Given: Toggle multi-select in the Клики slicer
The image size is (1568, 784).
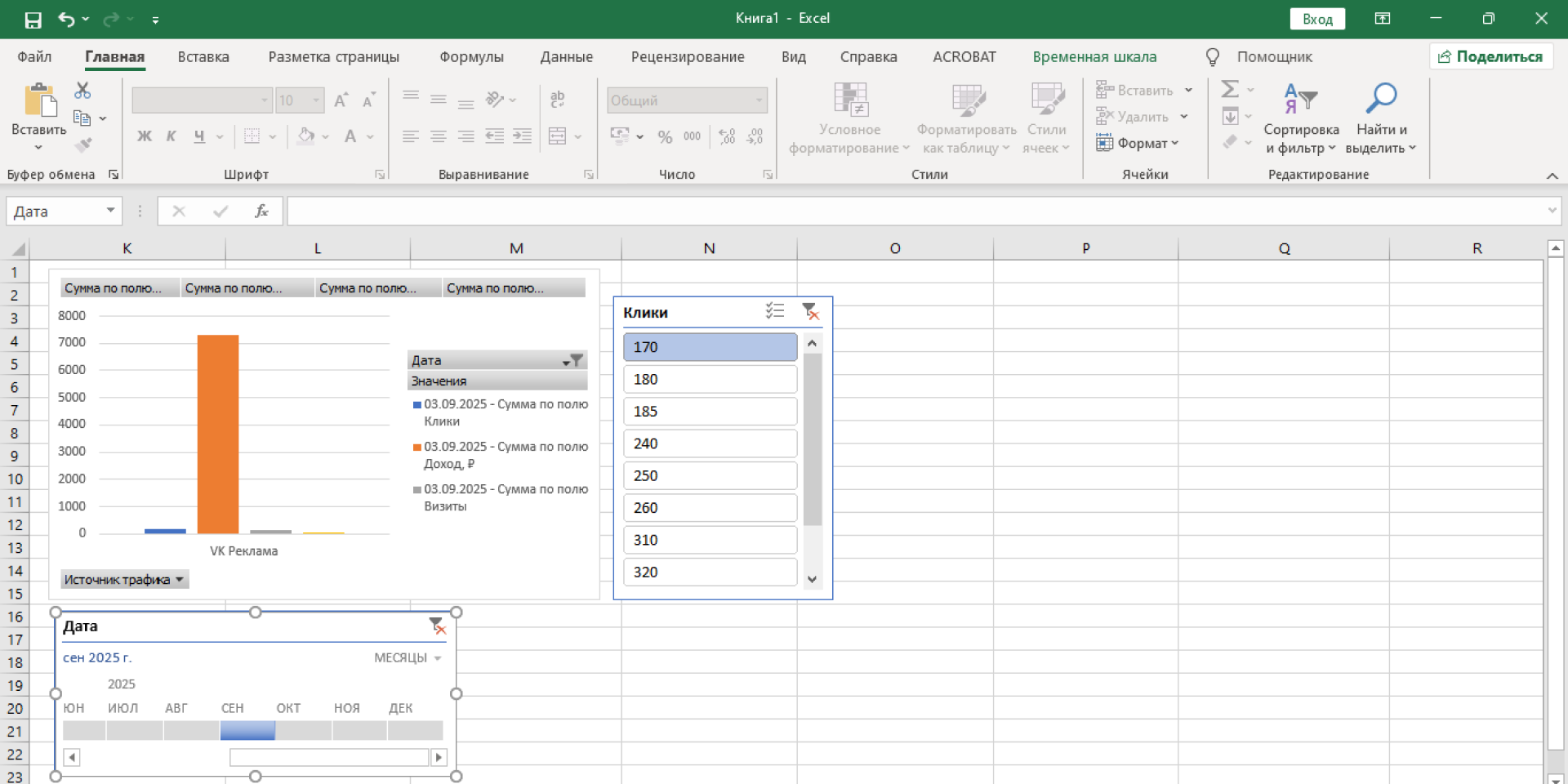Looking at the screenshot, I should (774, 311).
